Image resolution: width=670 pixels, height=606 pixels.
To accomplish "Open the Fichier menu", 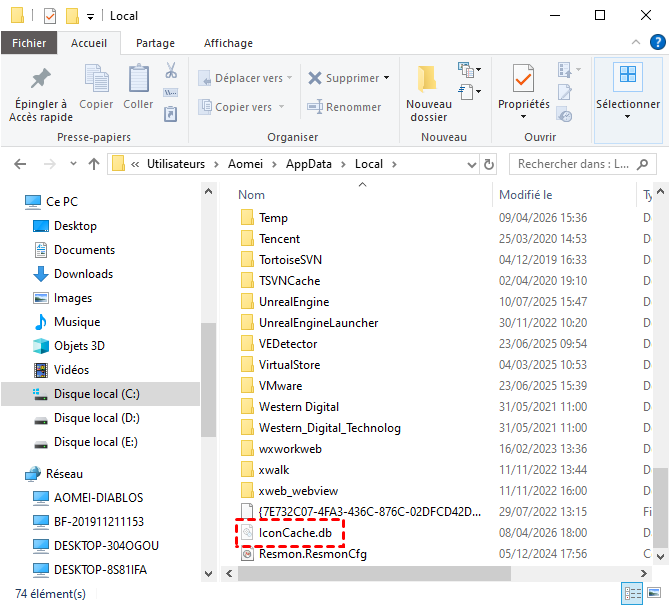I will (x=29, y=43).
